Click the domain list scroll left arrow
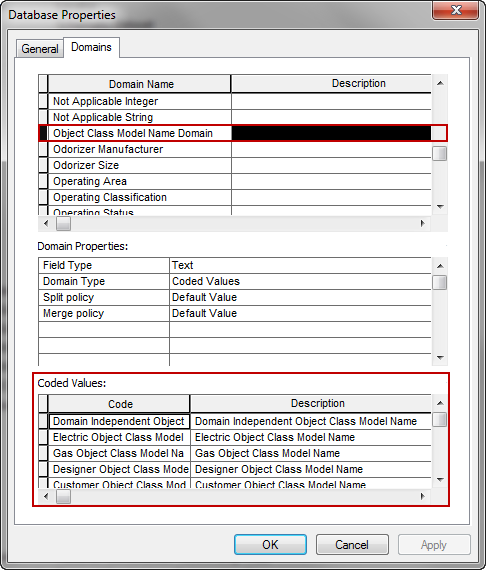486x570 pixels. click(46, 223)
